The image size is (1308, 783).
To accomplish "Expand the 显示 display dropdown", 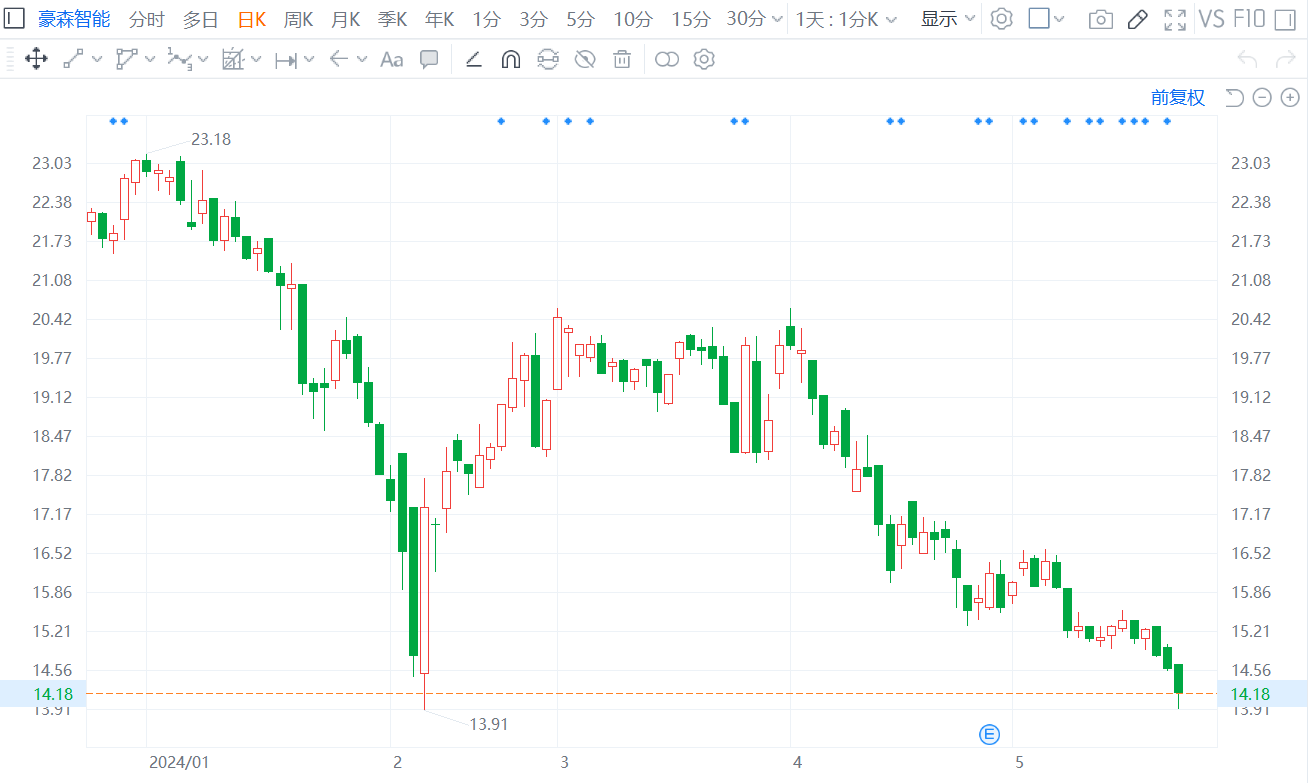I will pyautogui.click(x=948, y=18).
